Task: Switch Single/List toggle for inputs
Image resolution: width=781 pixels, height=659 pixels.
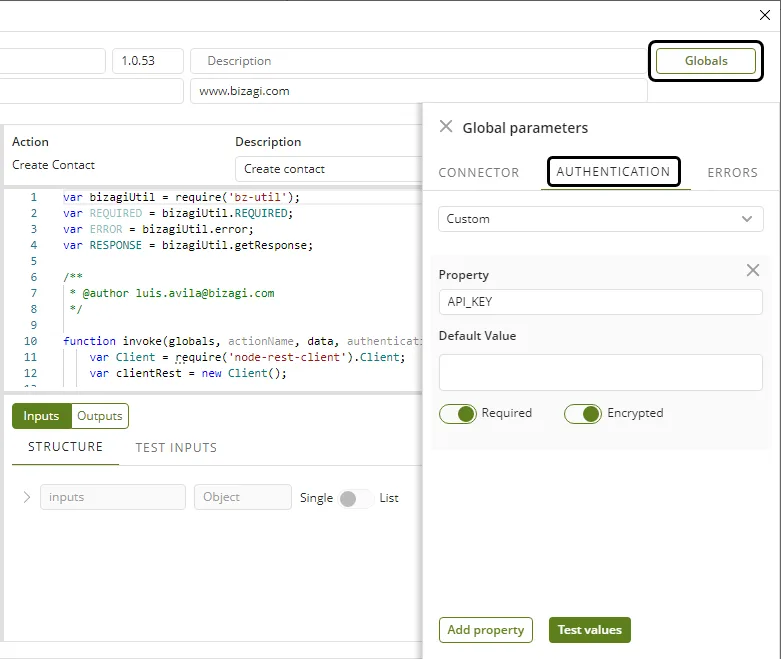Action: (x=355, y=498)
